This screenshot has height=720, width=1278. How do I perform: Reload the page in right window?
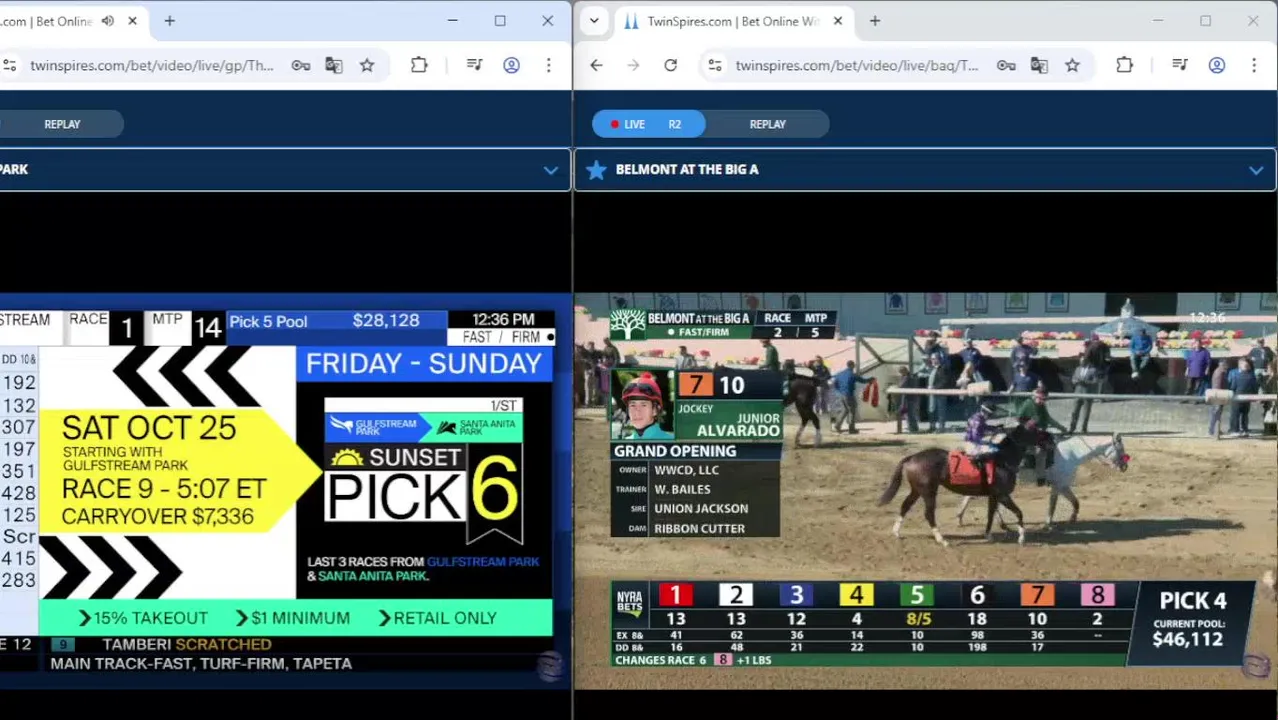click(x=670, y=65)
